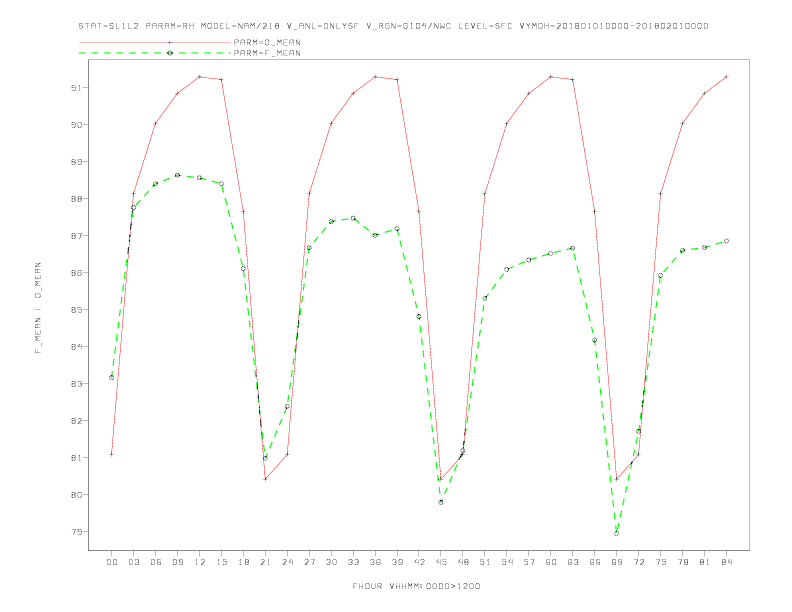The width and height of the screenshot is (792, 612).
Task: Click x-axis tick label 30
Action: (331, 562)
